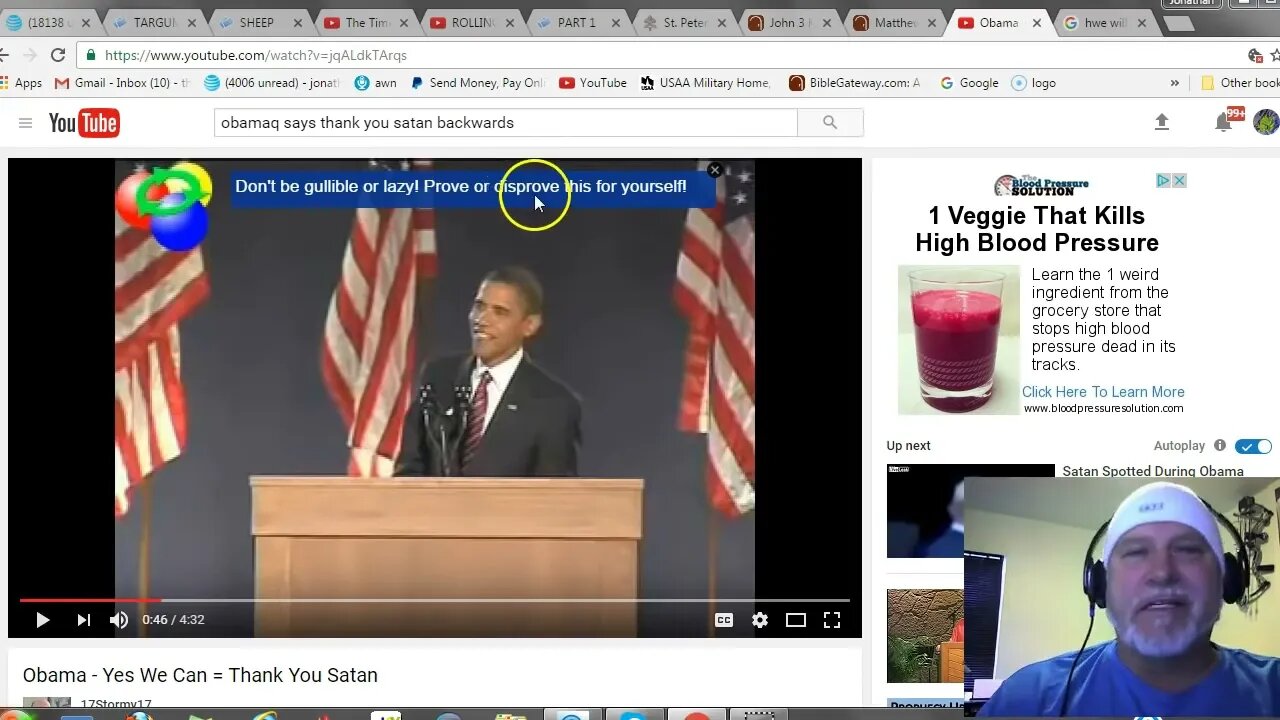Close the SHEEP tab
This screenshot has width=1280, height=720.
pyautogui.click(x=297, y=23)
